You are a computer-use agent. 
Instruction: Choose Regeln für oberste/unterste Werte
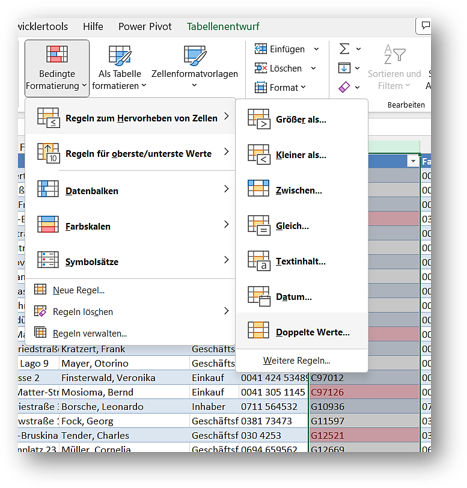[x=130, y=153]
